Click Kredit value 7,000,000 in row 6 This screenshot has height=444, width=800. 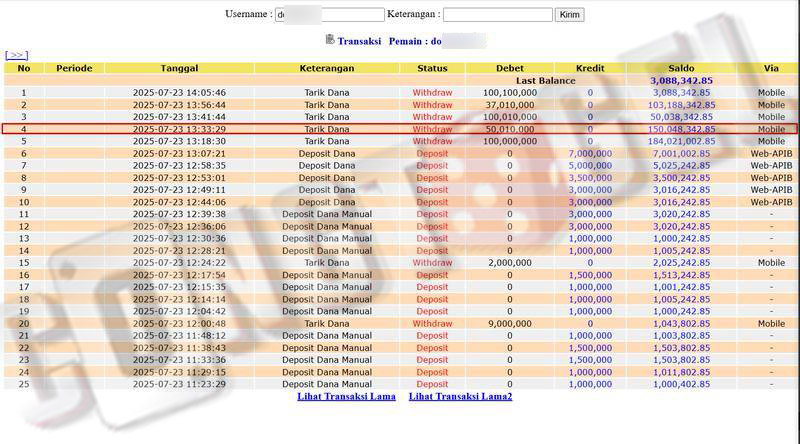[589, 154]
